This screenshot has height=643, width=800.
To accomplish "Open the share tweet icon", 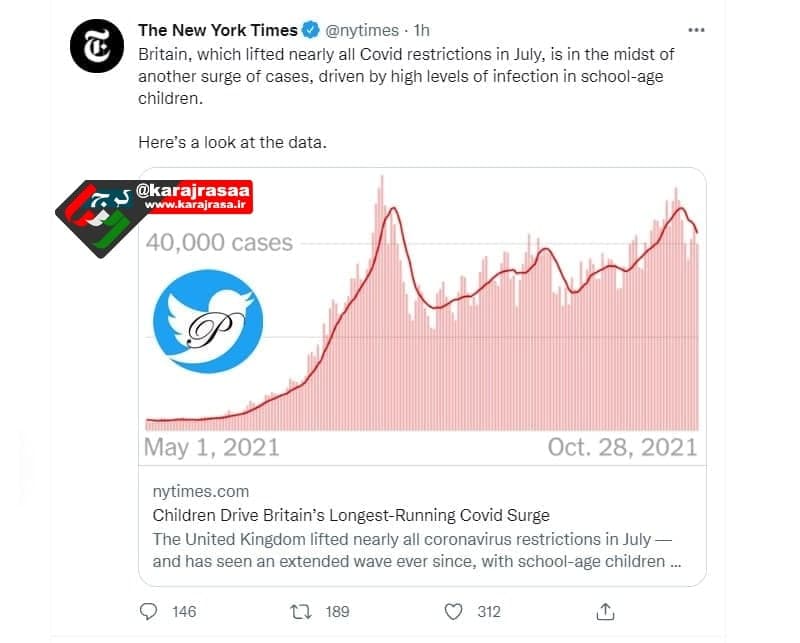I will [605, 611].
